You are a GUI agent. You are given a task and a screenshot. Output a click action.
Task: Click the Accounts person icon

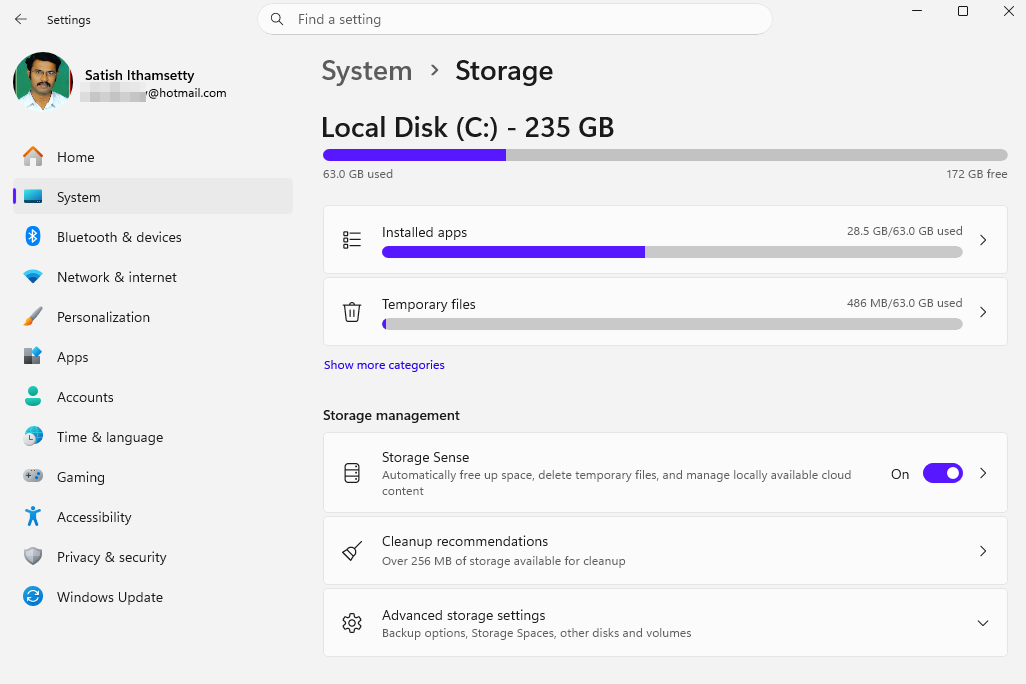click(x=33, y=396)
